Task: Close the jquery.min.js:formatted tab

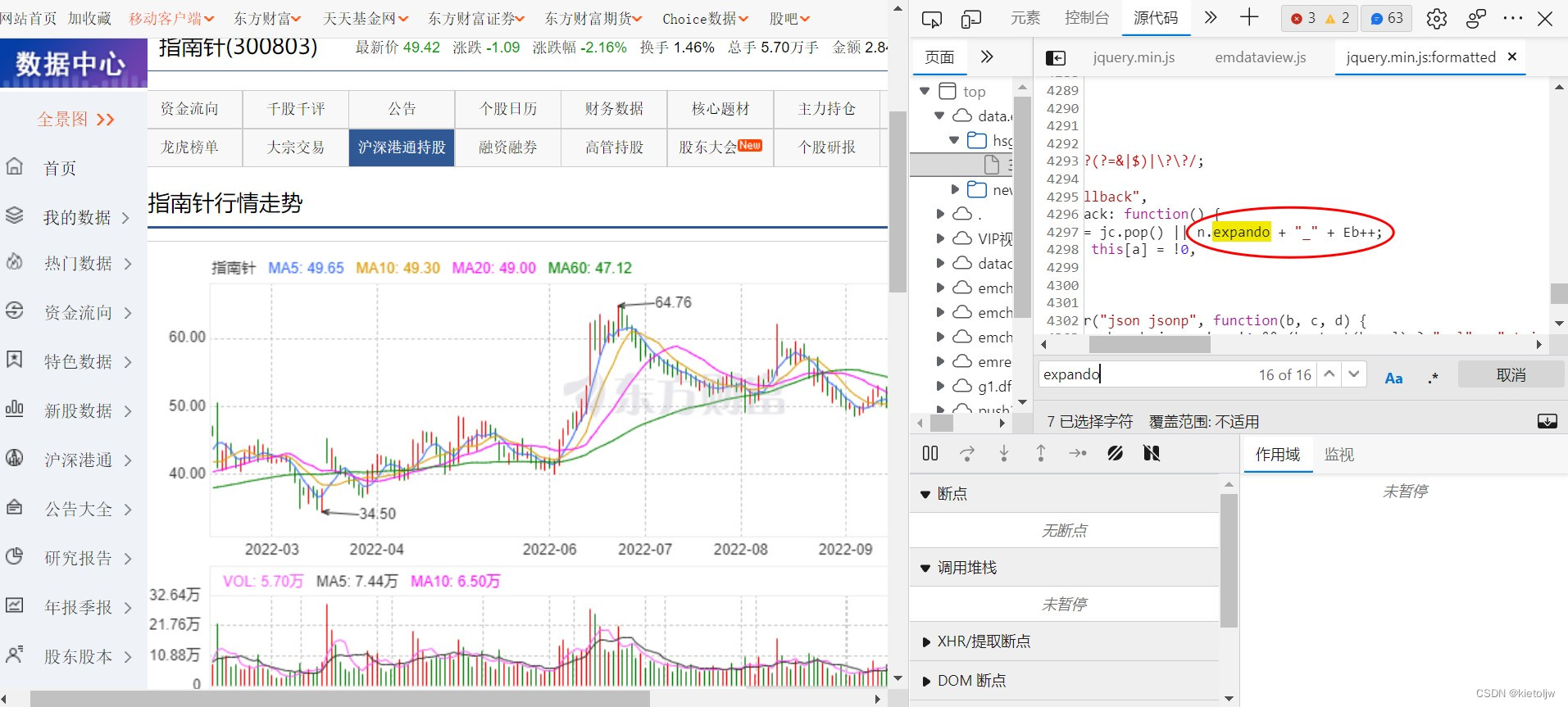Action: click(1512, 57)
